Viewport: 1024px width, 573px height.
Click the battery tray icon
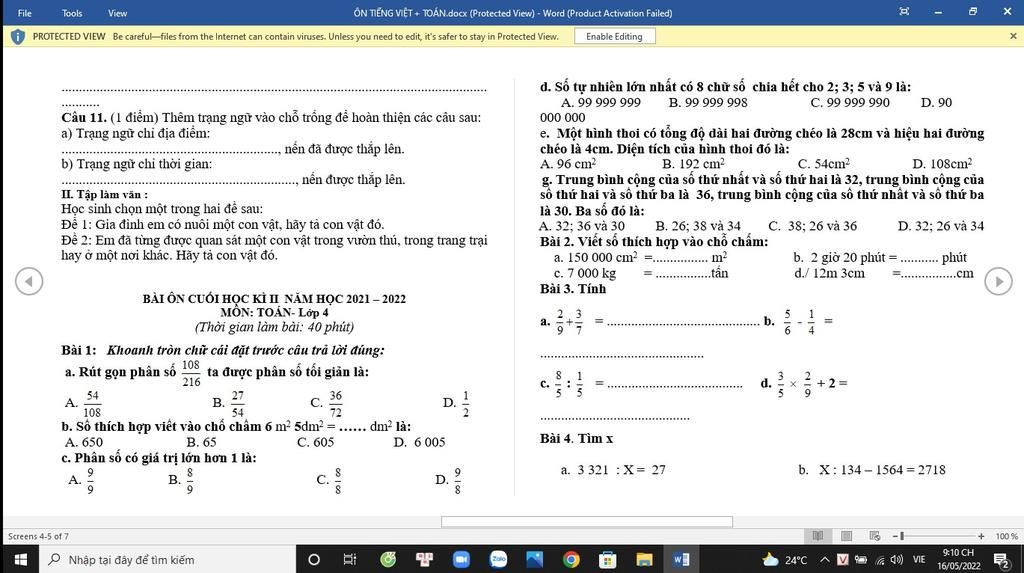(861, 559)
